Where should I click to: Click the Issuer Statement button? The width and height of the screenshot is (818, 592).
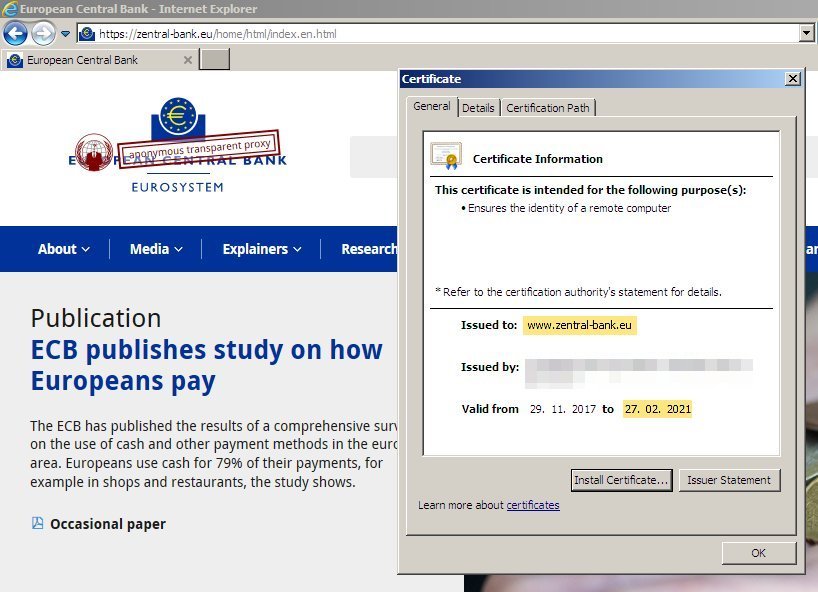click(x=730, y=480)
